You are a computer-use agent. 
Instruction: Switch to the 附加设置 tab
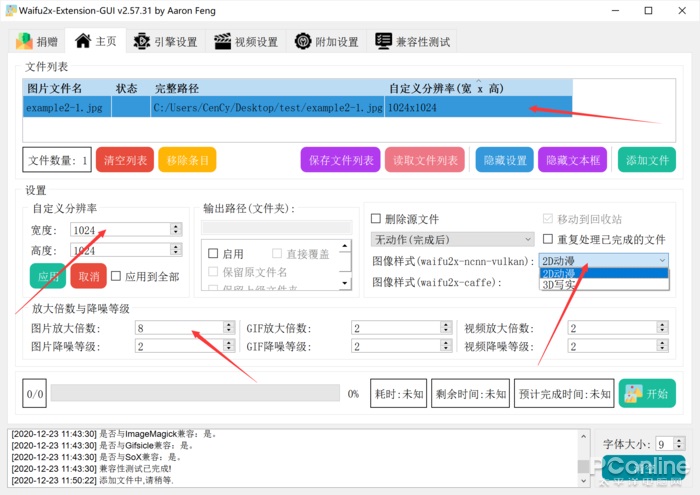point(326,42)
